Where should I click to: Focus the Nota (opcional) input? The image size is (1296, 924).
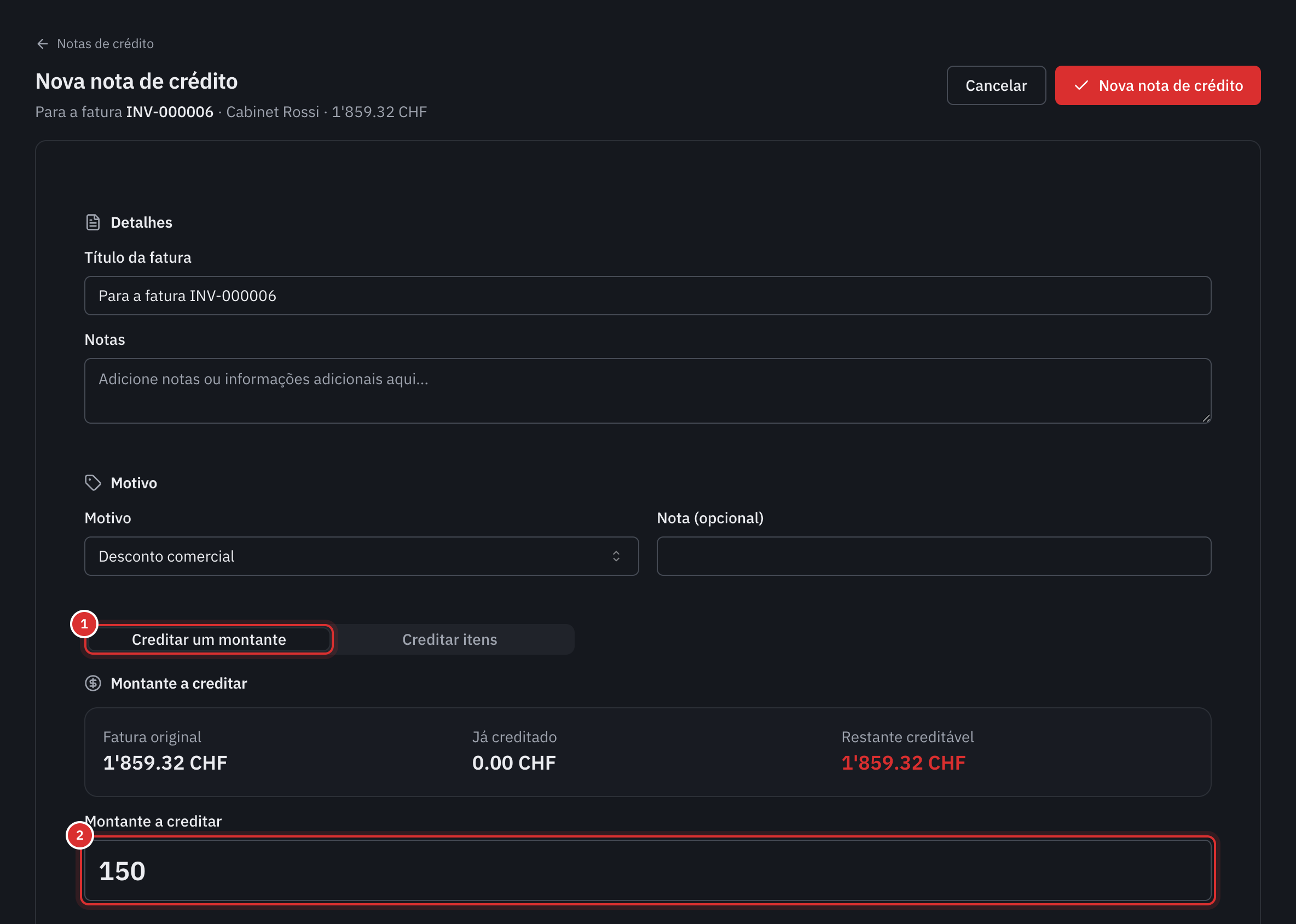(x=934, y=557)
